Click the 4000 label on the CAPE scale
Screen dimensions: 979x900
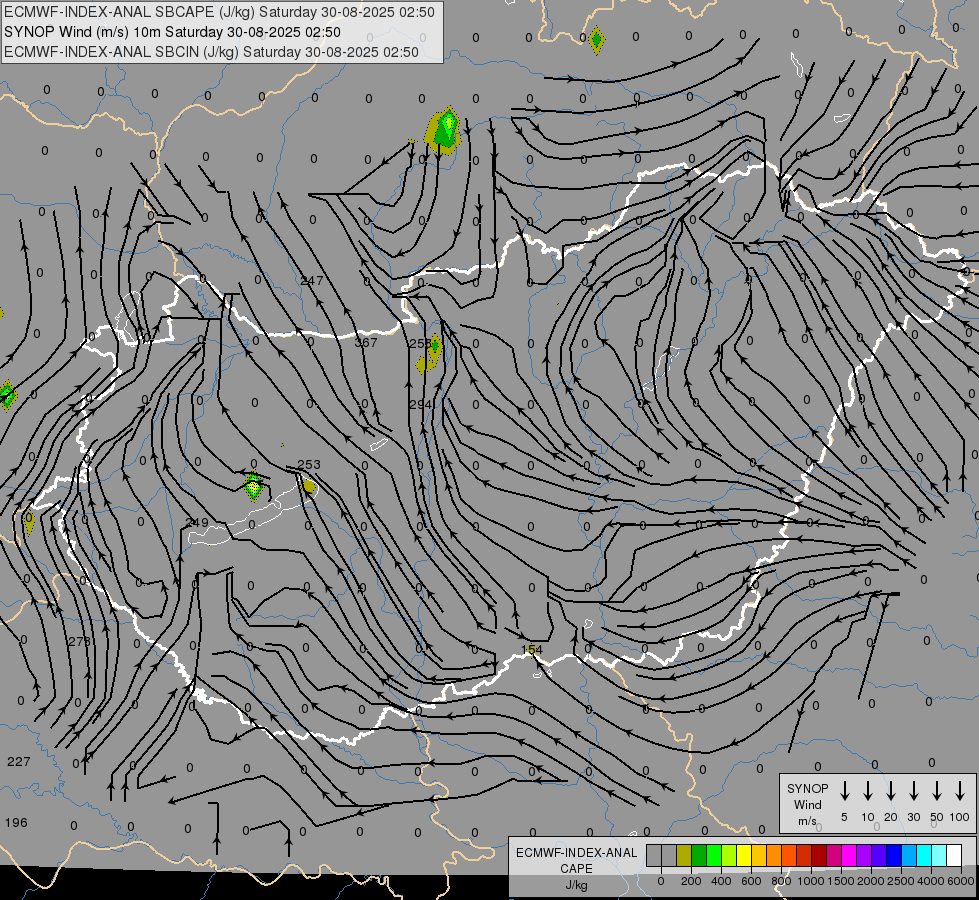click(931, 881)
